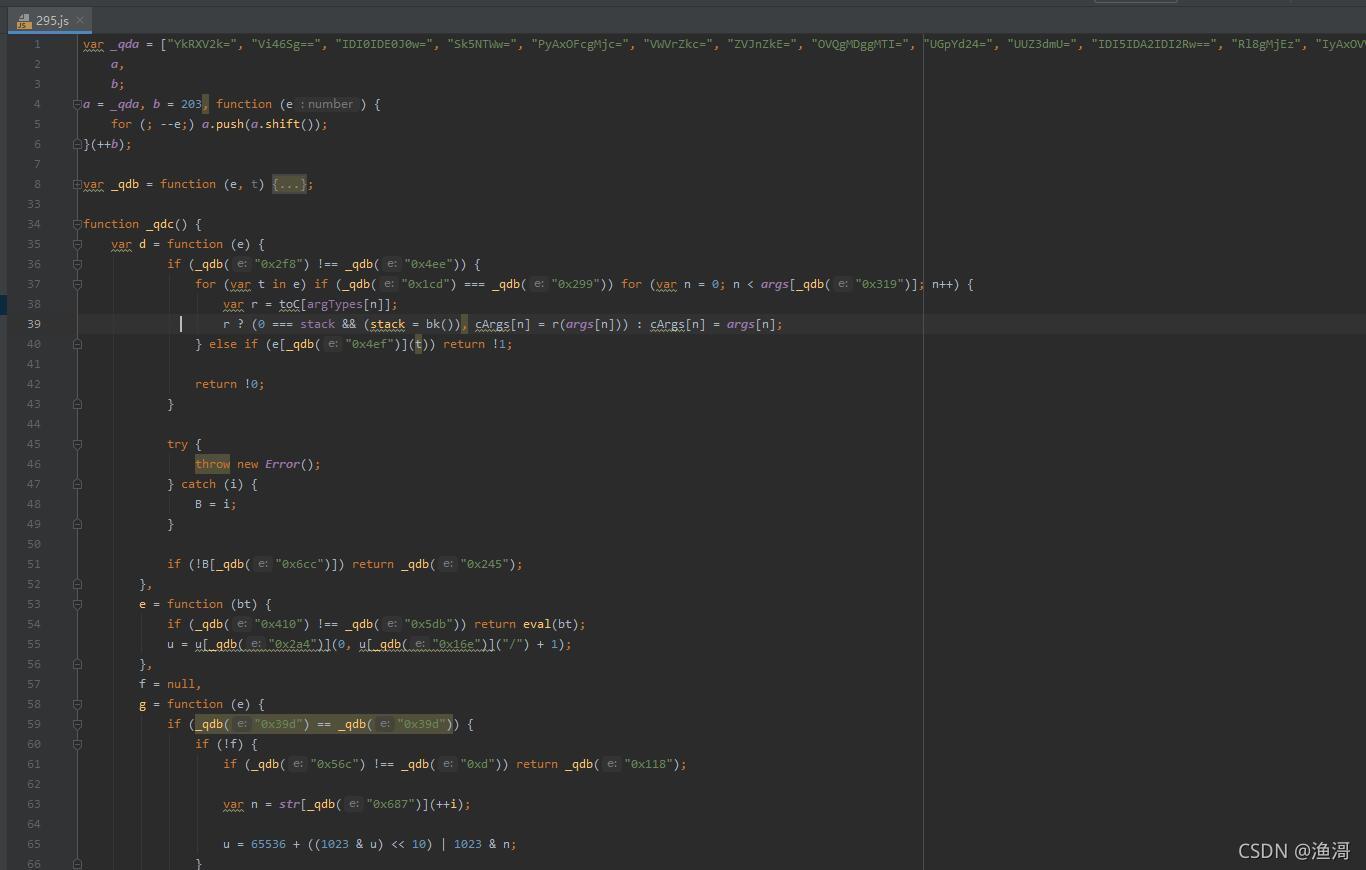This screenshot has height=870, width=1366.
Task: Click the "YkRXV2k=" string in the array
Action: (203, 44)
